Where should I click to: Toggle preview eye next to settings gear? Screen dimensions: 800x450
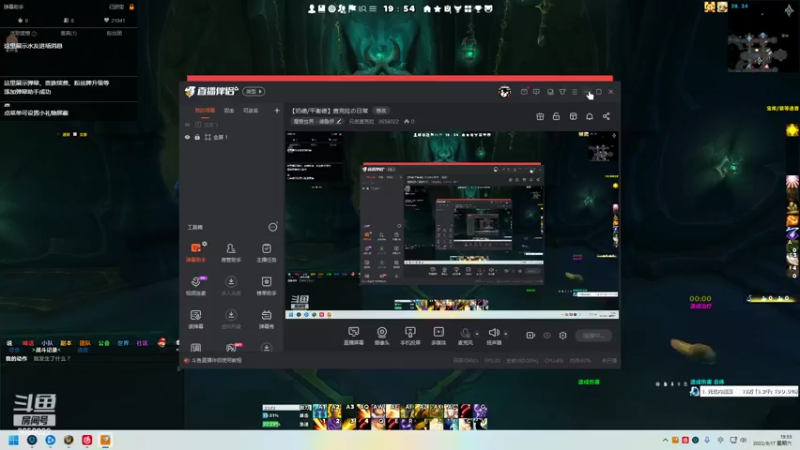click(x=547, y=335)
